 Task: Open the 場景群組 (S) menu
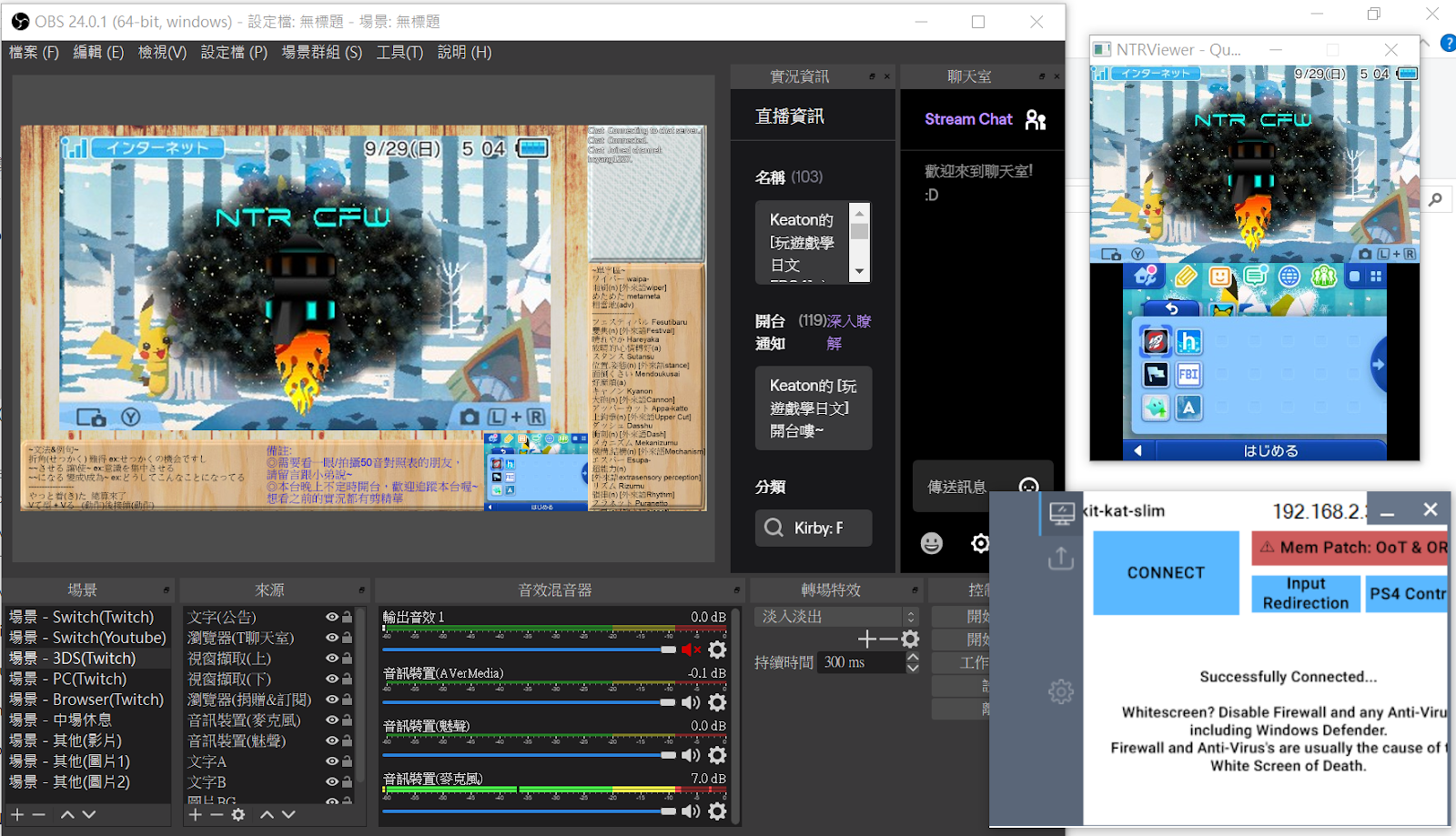click(x=321, y=53)
